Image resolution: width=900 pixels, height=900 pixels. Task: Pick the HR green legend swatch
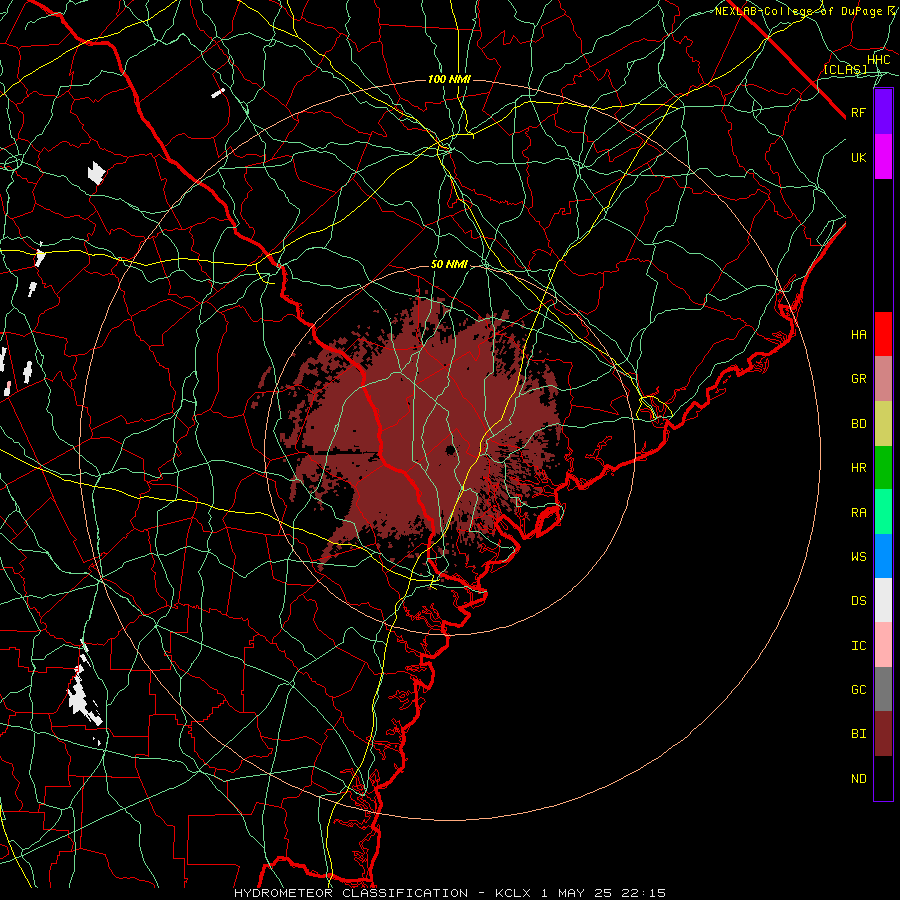(x=883, y=467)
